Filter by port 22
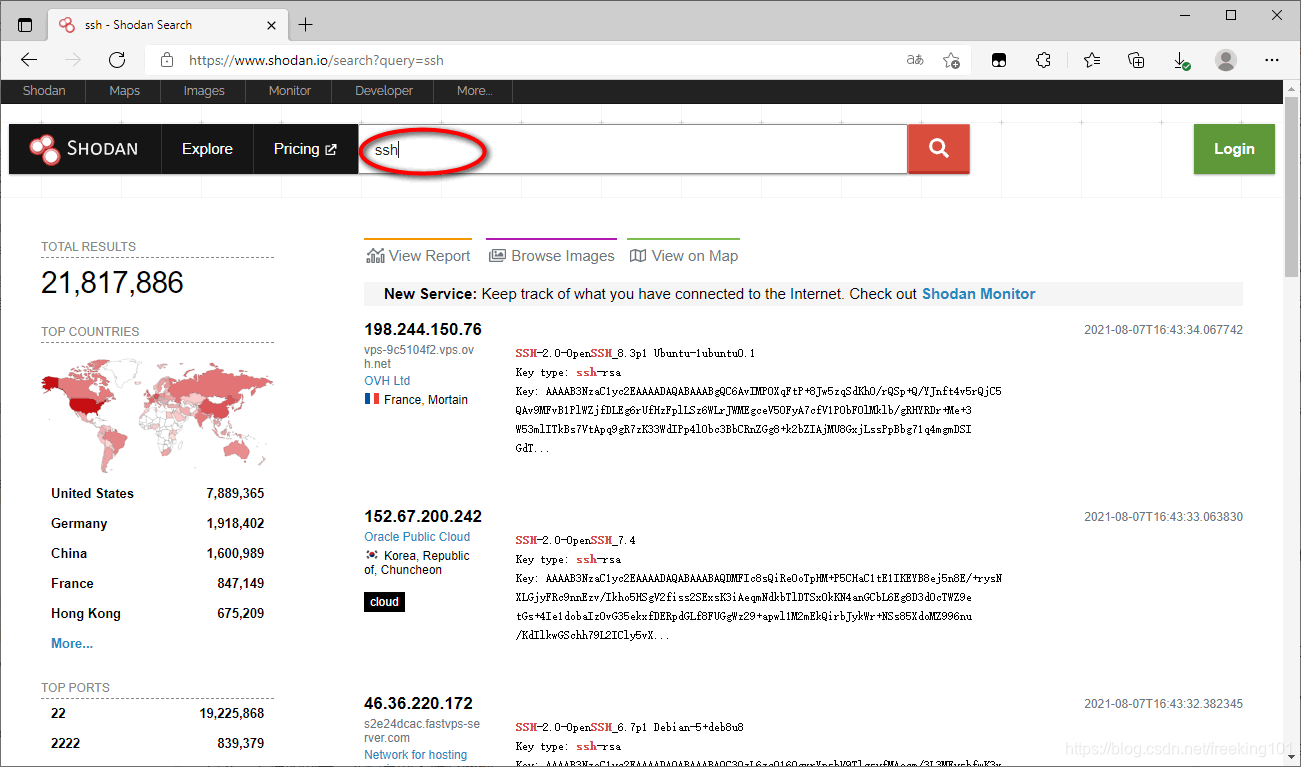The image size is (1301, 767). coord(59,713)
